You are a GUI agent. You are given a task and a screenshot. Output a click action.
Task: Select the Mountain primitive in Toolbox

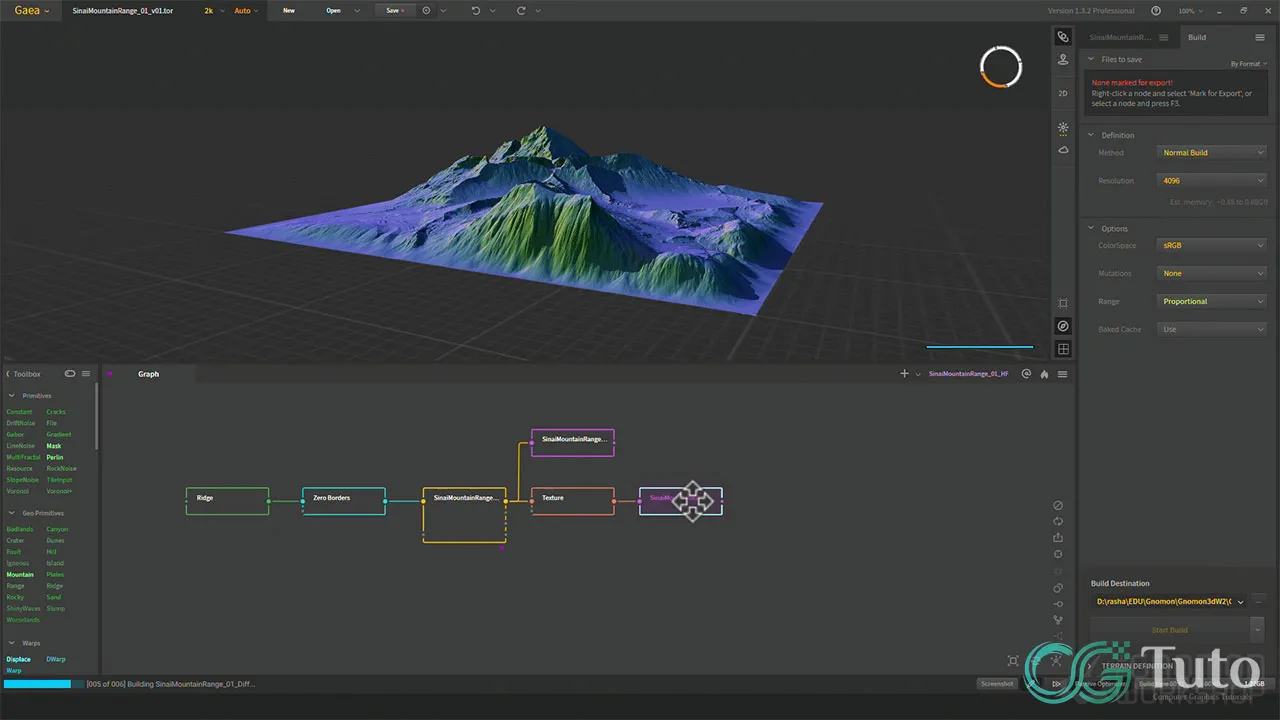(20, 574)
